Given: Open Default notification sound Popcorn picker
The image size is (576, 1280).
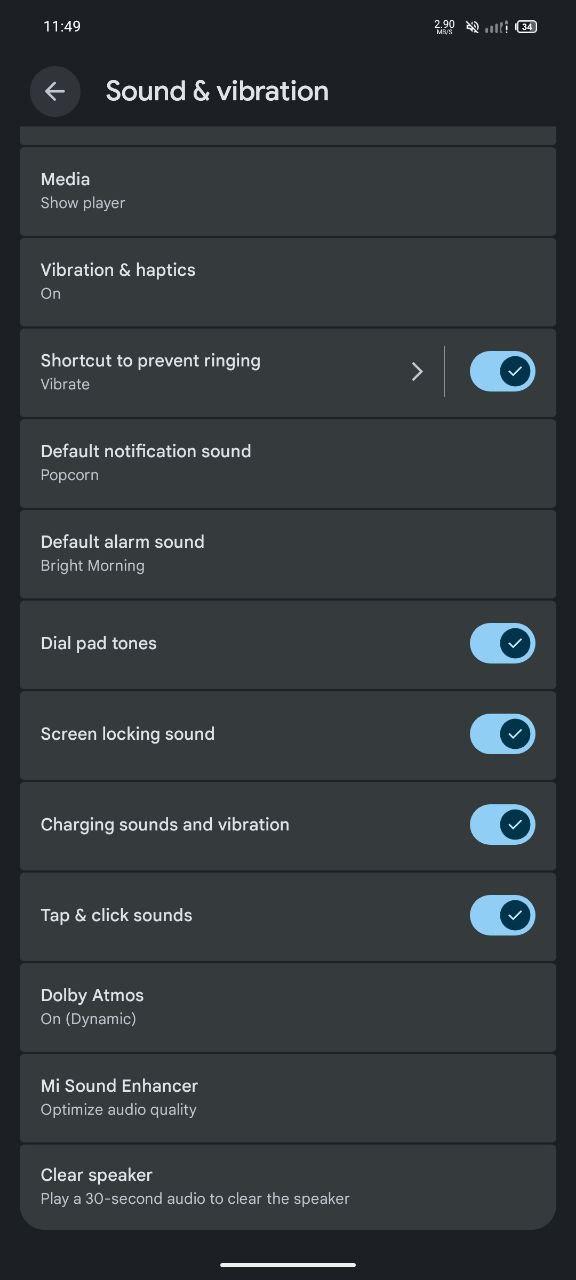Looking at the screenshot, I should click(x=288, y=463).
